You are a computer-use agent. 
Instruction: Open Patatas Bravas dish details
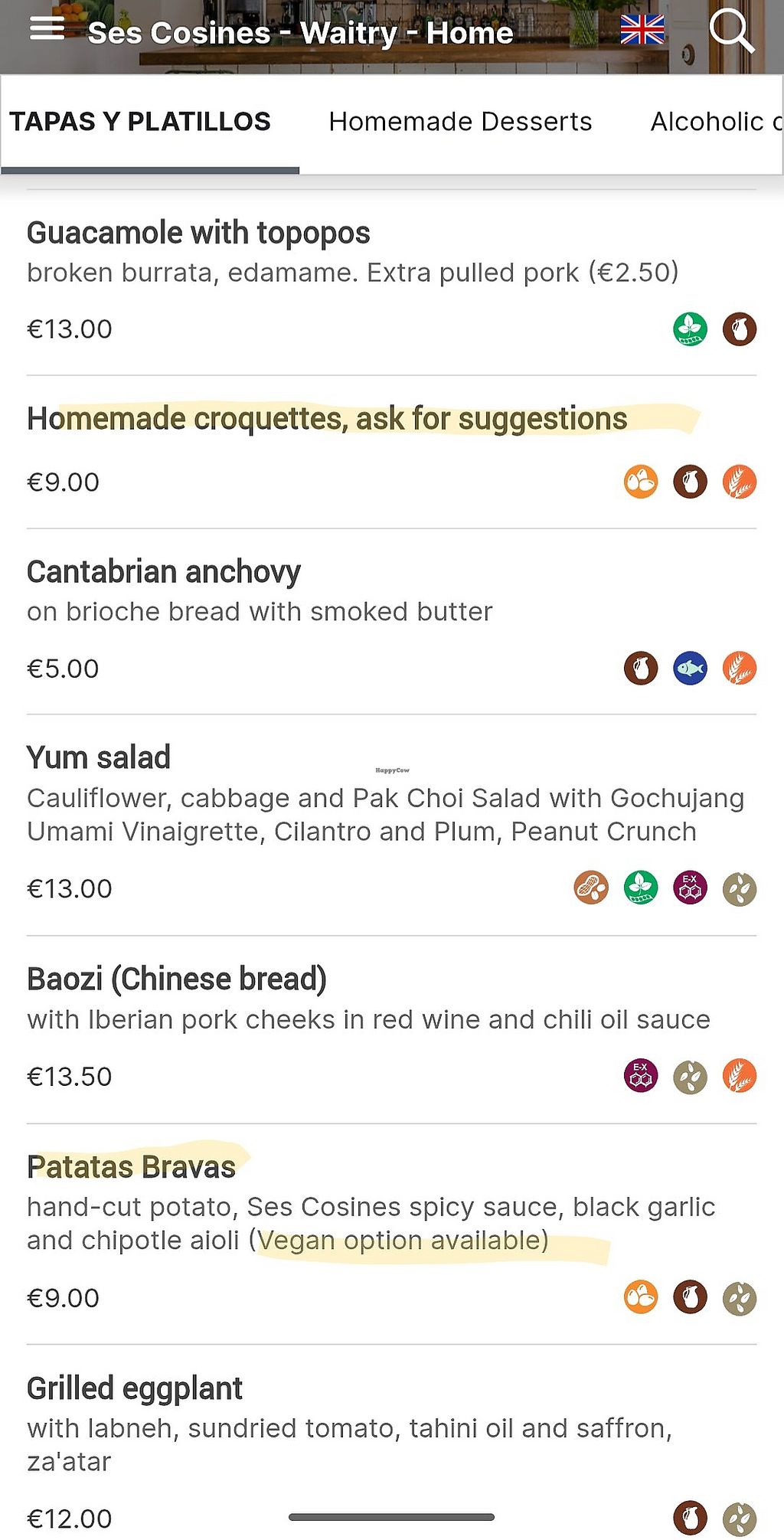coord(131,1167)
